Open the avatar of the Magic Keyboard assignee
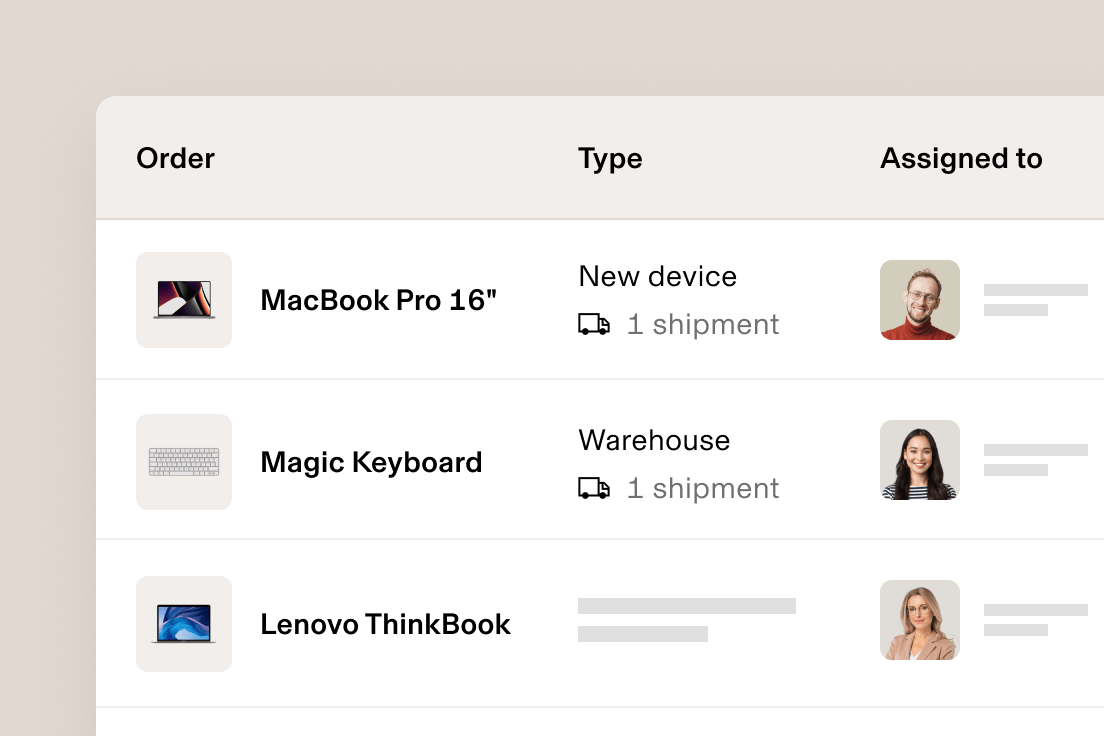1104x736 pixels. pyautogui.click(x=919, y=461)
